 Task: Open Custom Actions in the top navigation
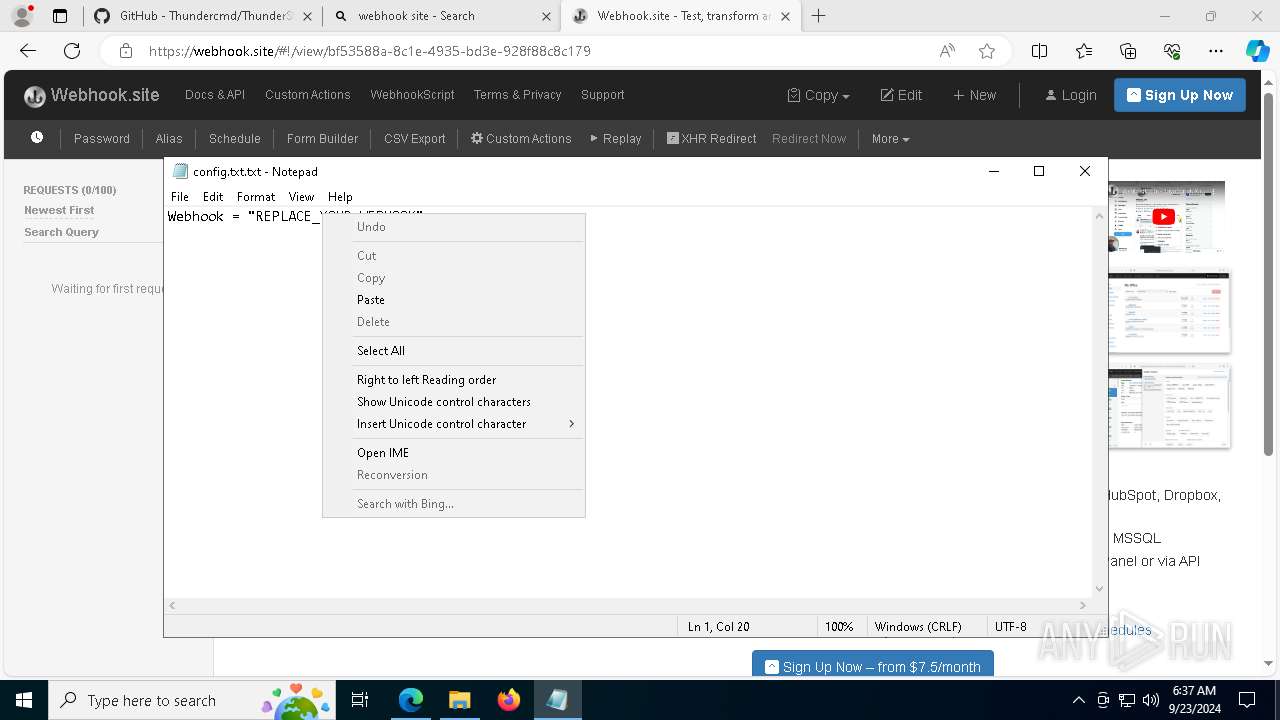pyautogui.click(x=307, y=95)
